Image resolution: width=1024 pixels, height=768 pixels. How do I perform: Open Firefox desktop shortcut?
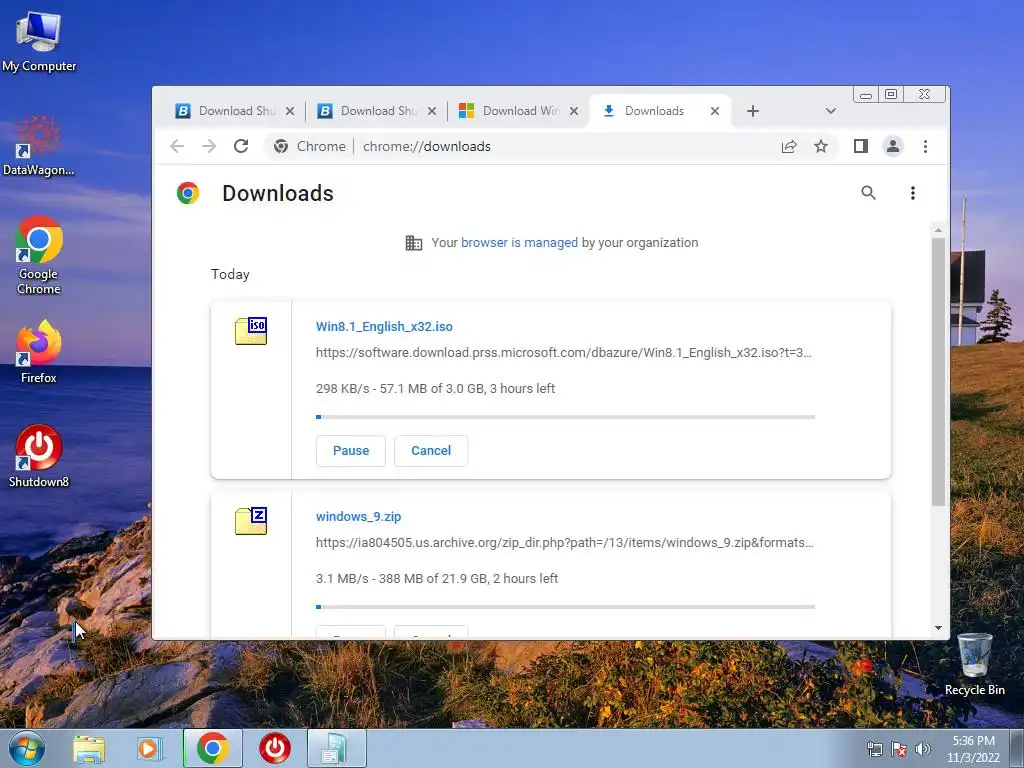point(39,351)
